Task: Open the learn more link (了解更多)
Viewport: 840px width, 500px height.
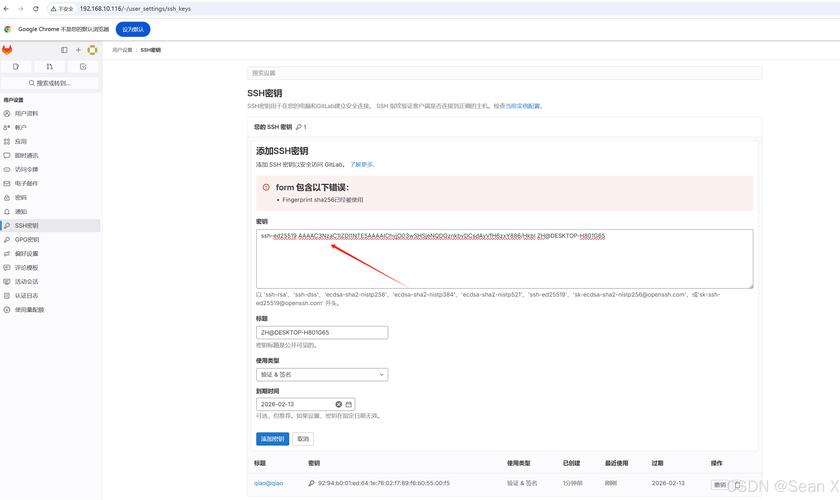Action: point(362,165)
